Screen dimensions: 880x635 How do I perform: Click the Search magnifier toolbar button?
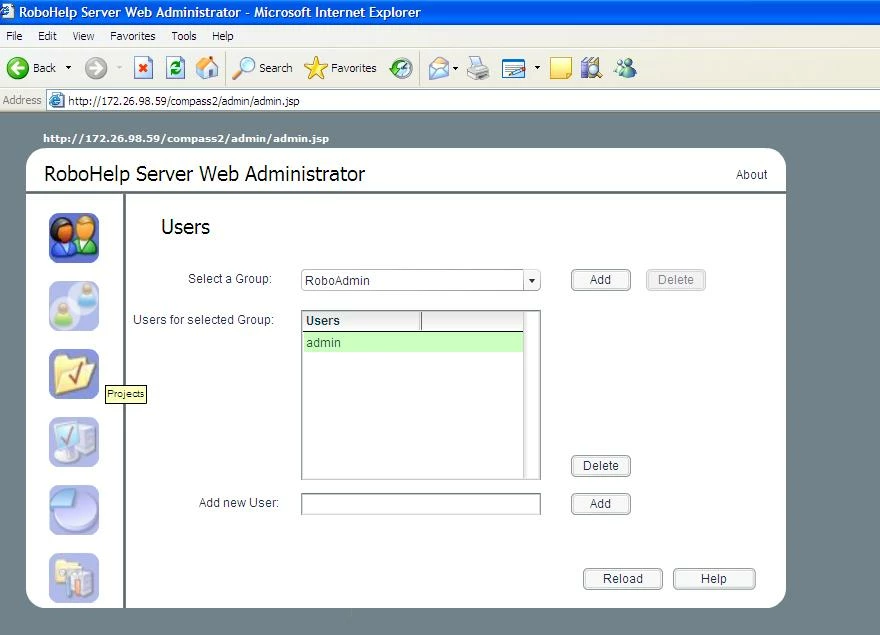pyautogui.click(x=263, y=68)
